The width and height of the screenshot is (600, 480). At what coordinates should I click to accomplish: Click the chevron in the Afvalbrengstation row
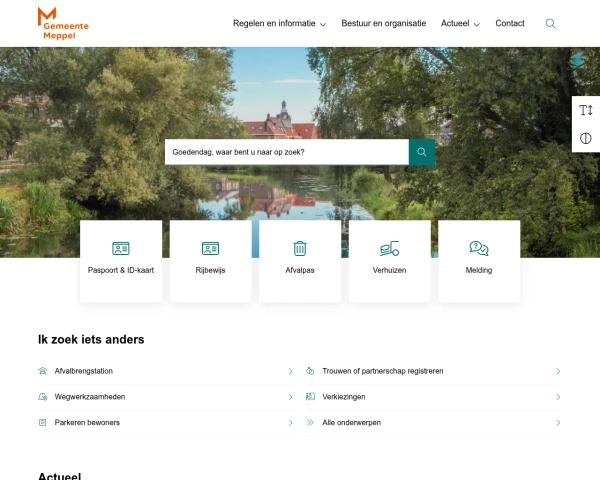[x=290, y=371]
